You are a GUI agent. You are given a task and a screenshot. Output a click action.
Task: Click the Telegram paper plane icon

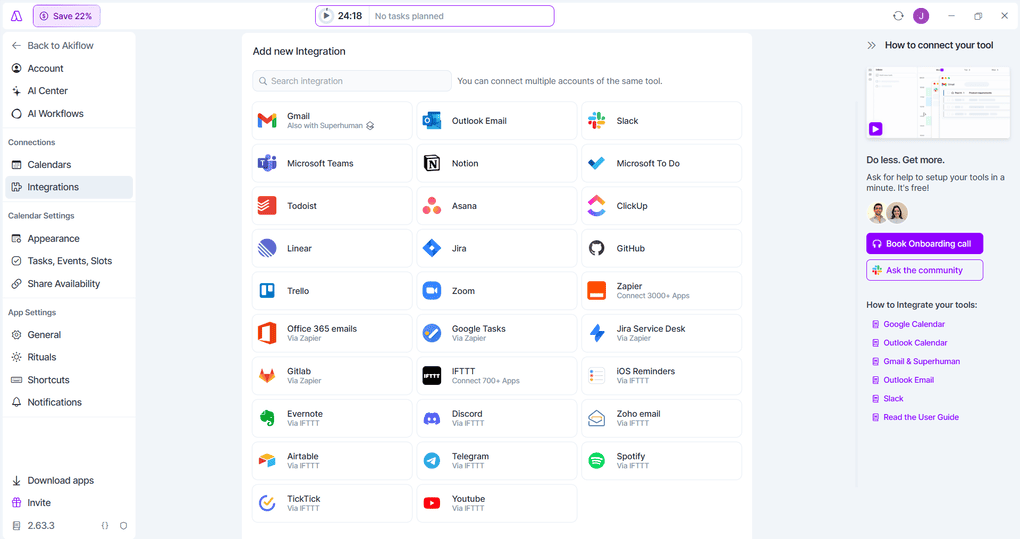point(432,461)
